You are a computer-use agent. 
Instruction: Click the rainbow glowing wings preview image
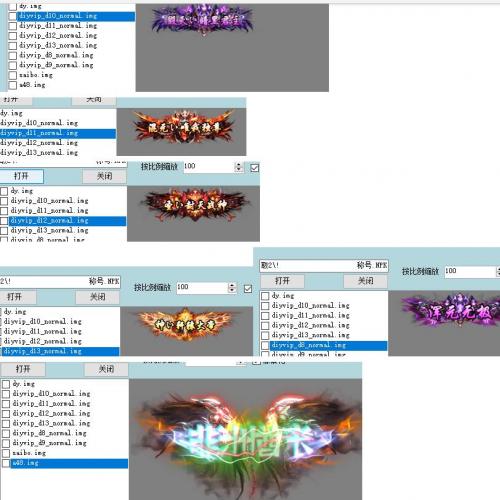coord(246,439)
